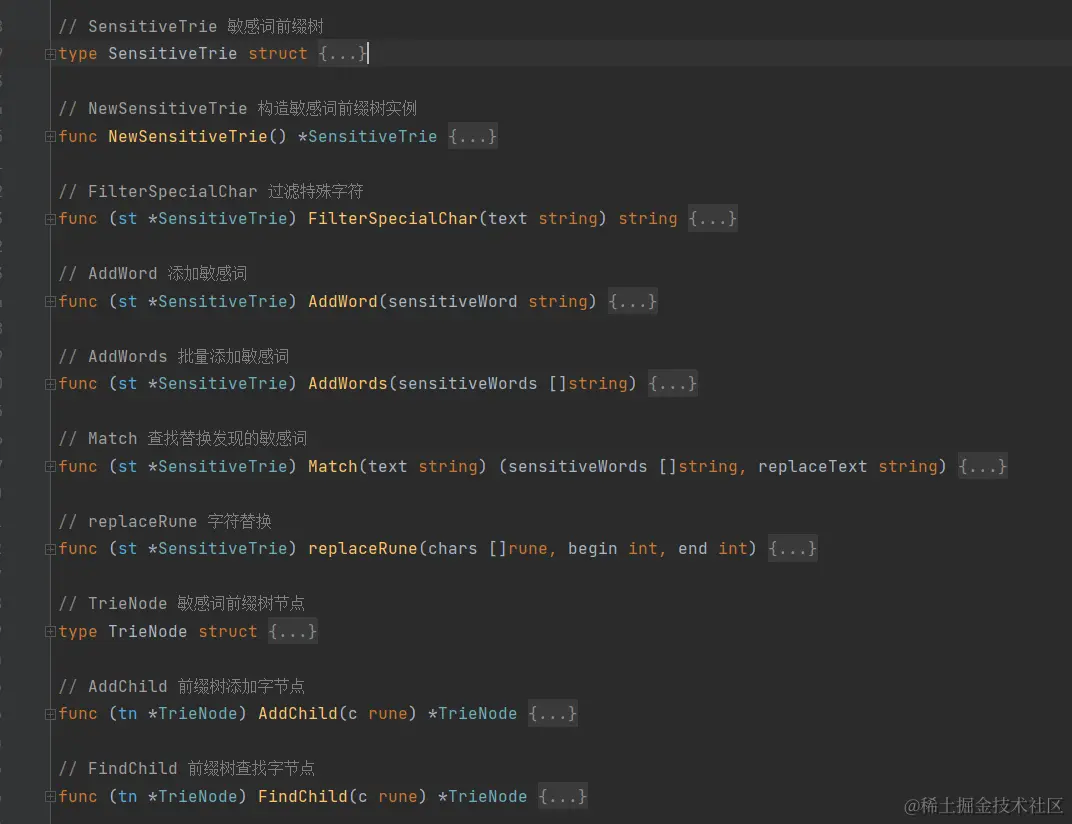Screen dimensions: 1072x824
Task: Click the 'begin' parameter in replaceRune
Action: click(x=592, y=548)
